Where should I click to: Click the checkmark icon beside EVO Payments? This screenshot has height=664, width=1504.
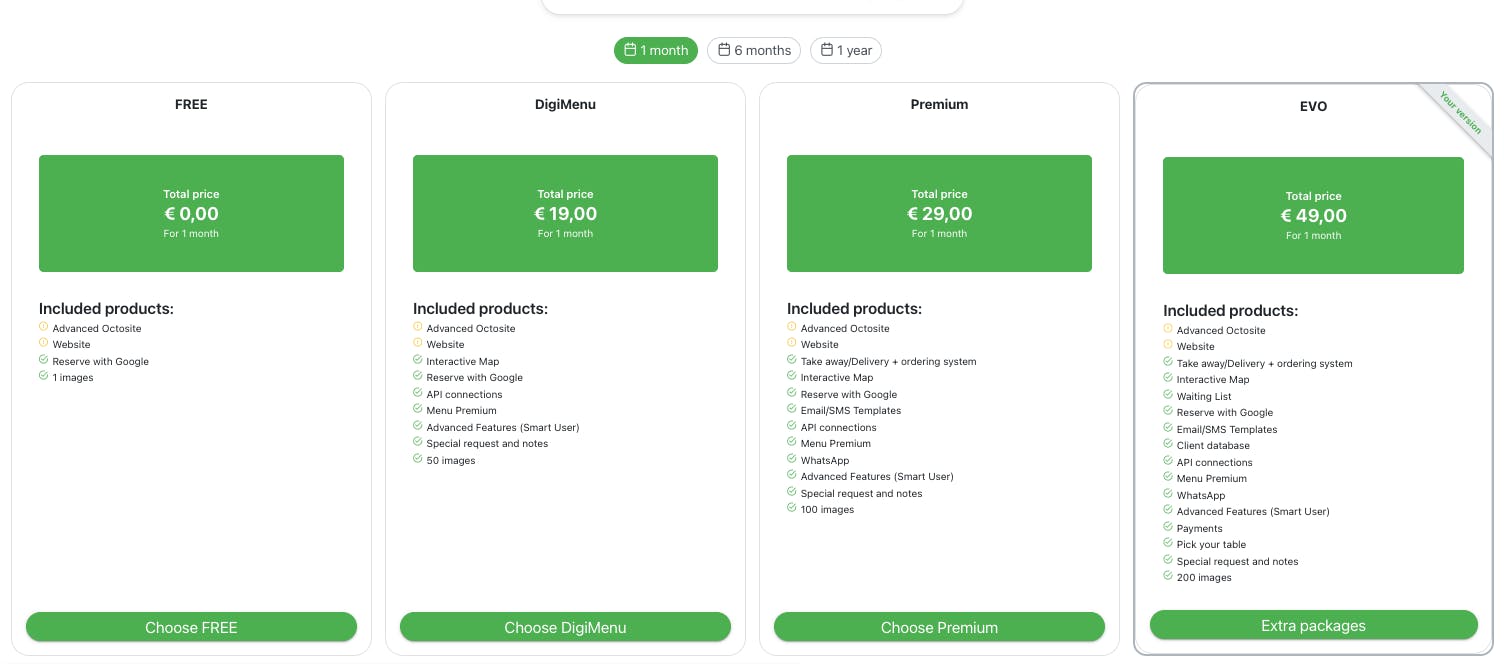point(1167,527)
